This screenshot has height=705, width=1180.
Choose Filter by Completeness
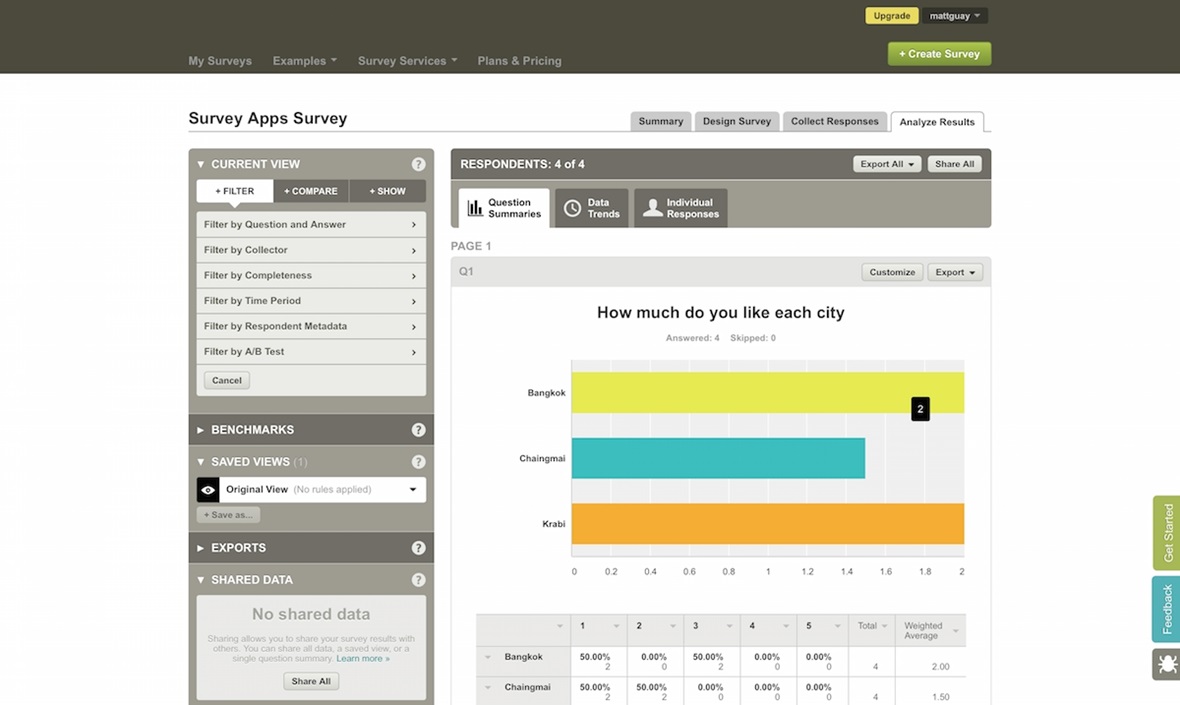311,275
